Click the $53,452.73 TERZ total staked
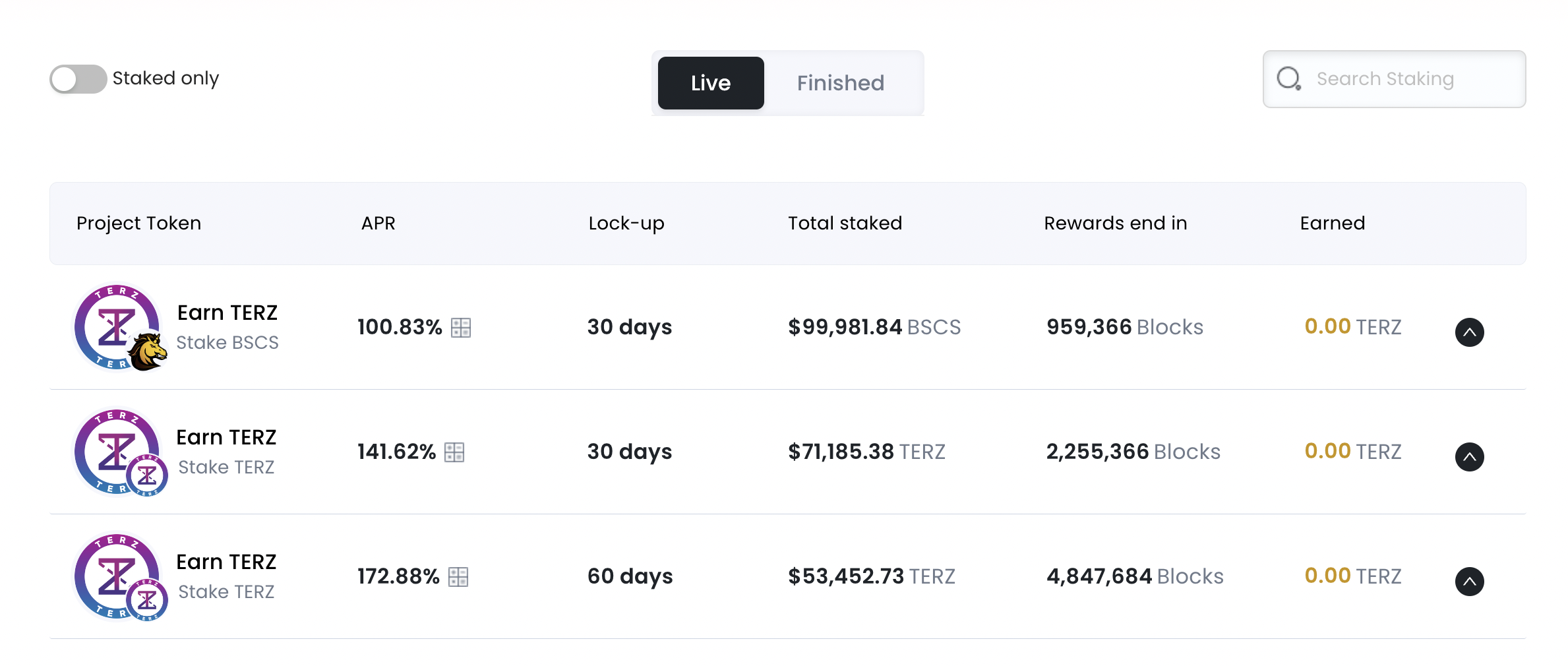This screenshot has height=666, width=1568. pos(872,576)
